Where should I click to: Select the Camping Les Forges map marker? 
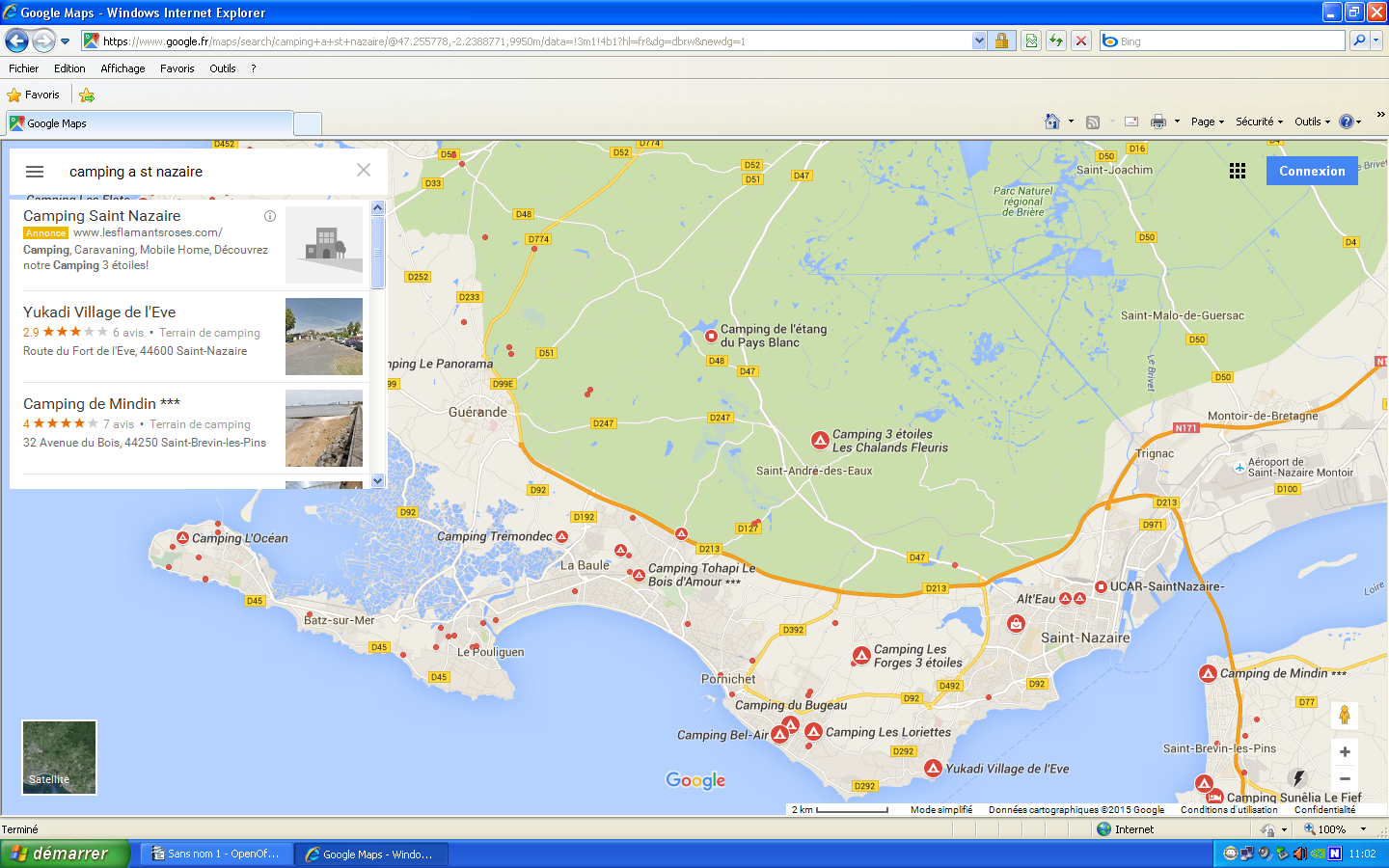pyautogui.click(x=861, y=656)
